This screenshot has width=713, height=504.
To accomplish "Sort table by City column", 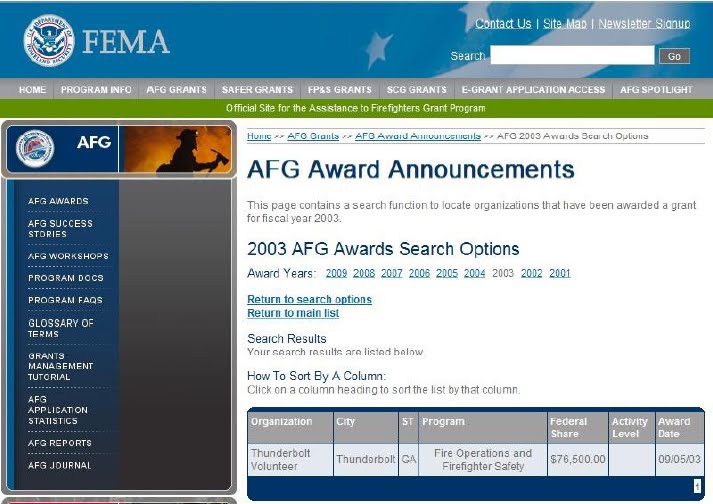I will [346, 422].
